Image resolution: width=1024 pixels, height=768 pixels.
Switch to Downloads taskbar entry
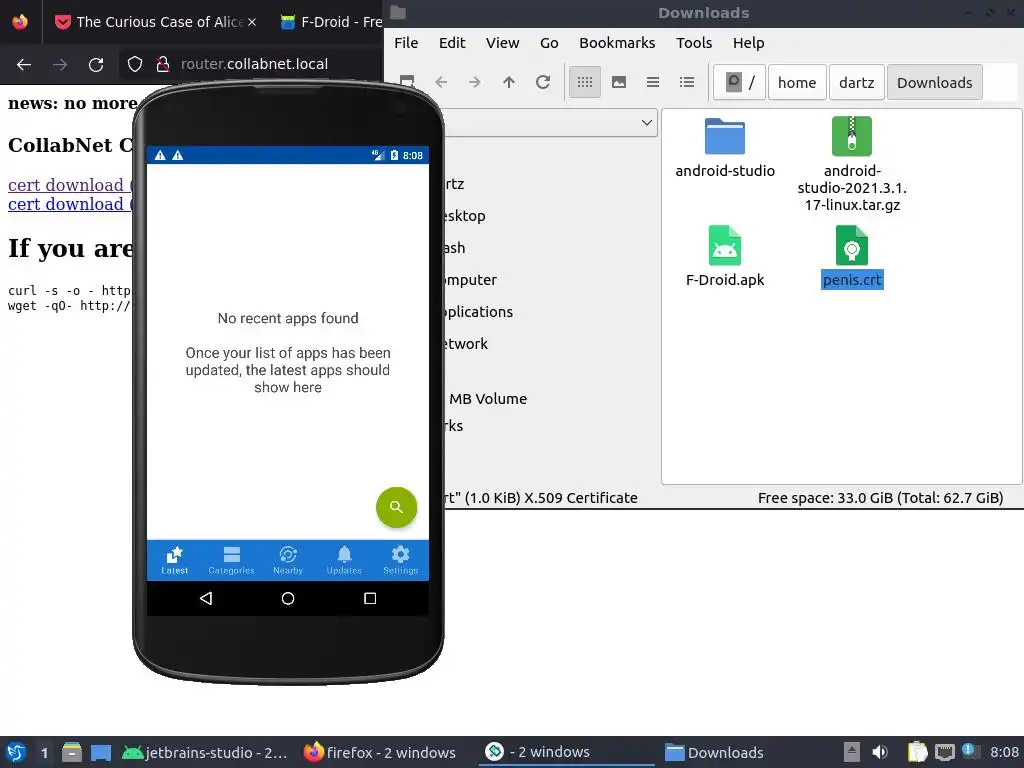click(x=714, y=752)
